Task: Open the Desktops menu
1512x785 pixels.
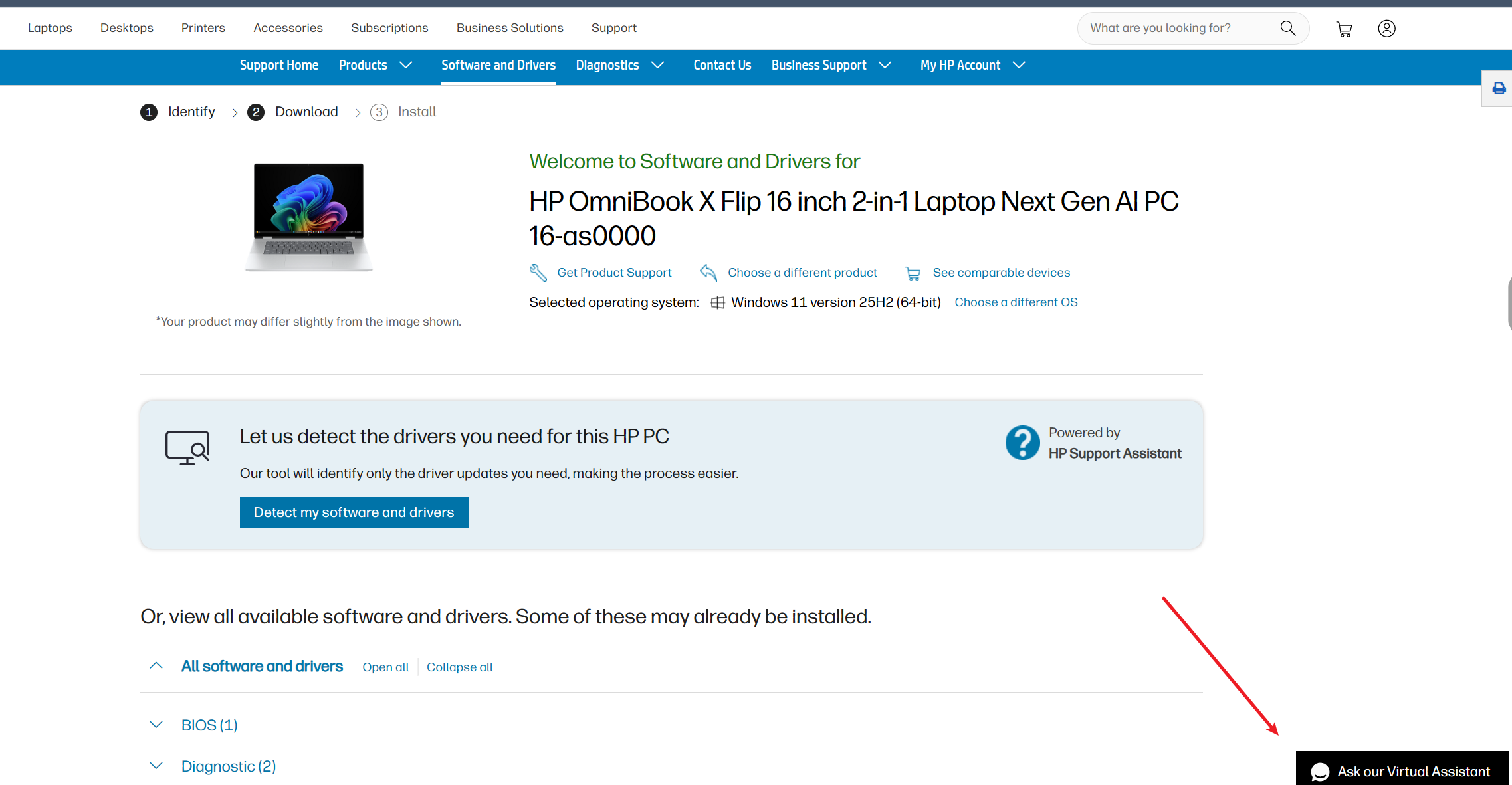Action: 127,28
